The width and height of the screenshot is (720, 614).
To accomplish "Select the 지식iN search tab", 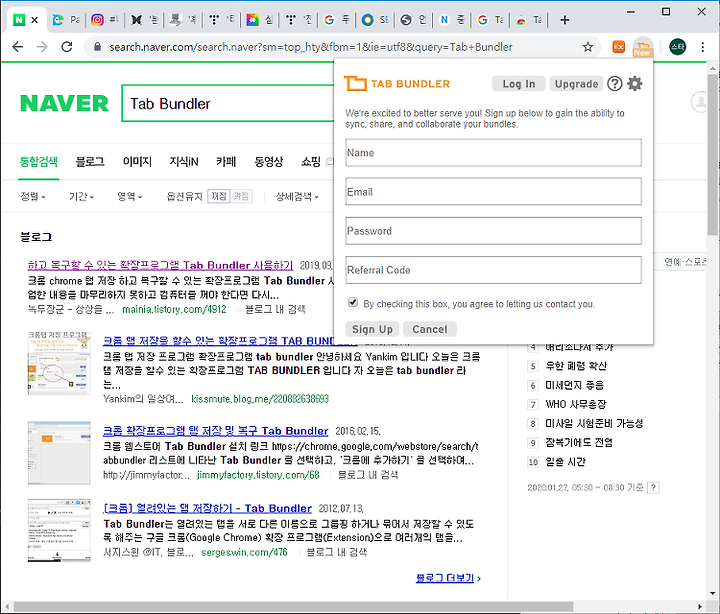I will coord(184,162).
